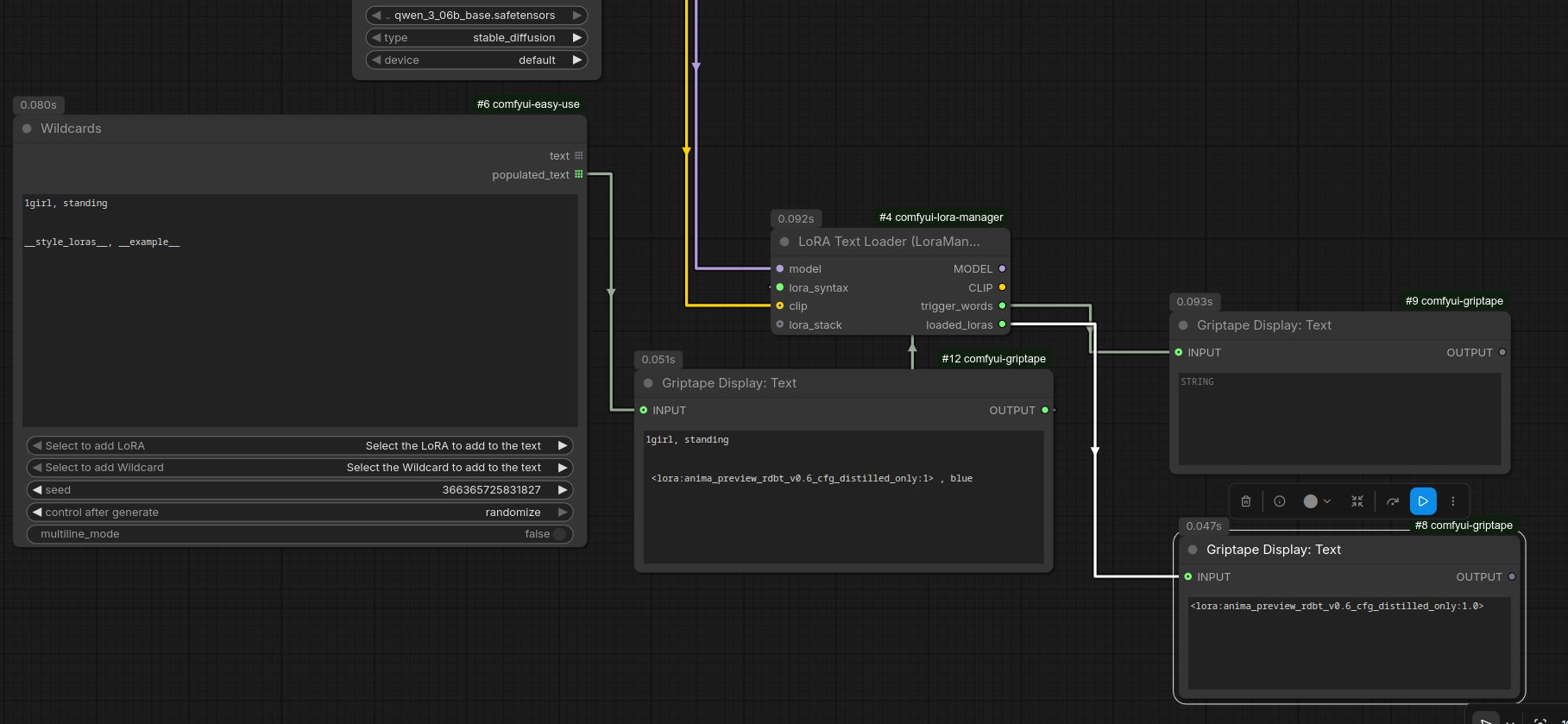Switch device value to next option
Image resolution: width=1568 pixels, height=724 pixels.
pyautogui.click(x=576, y=60)
